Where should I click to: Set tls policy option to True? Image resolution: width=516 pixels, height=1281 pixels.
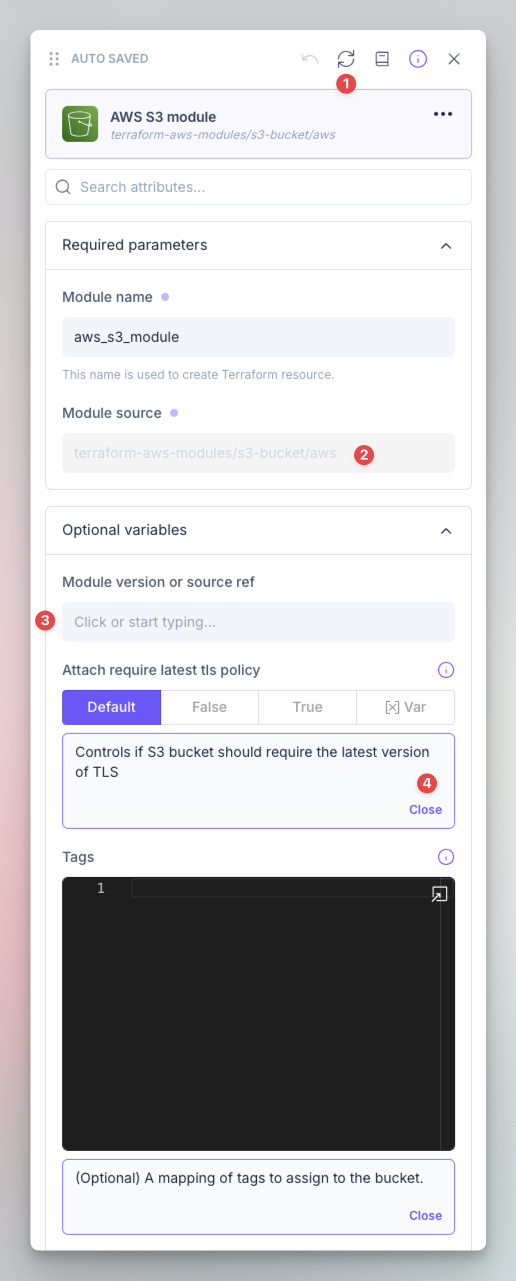click(307, 707)
